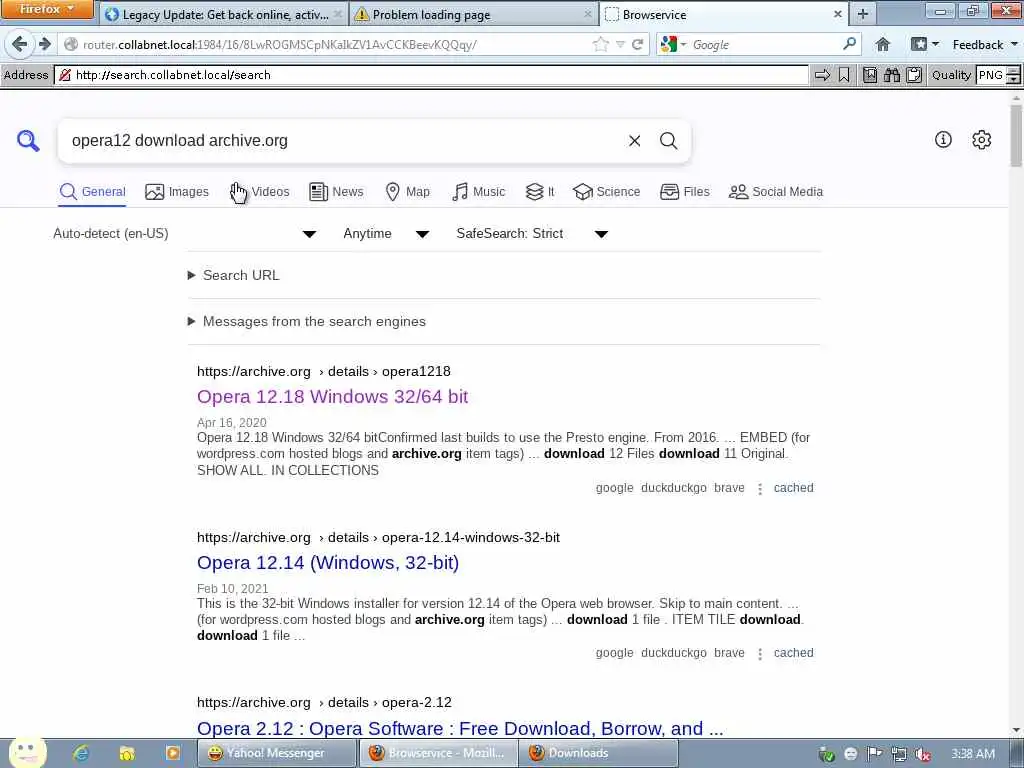
Task: Go forward with the Firefox forward arrow
Action: pyautogui.click(x=44, y=44)
